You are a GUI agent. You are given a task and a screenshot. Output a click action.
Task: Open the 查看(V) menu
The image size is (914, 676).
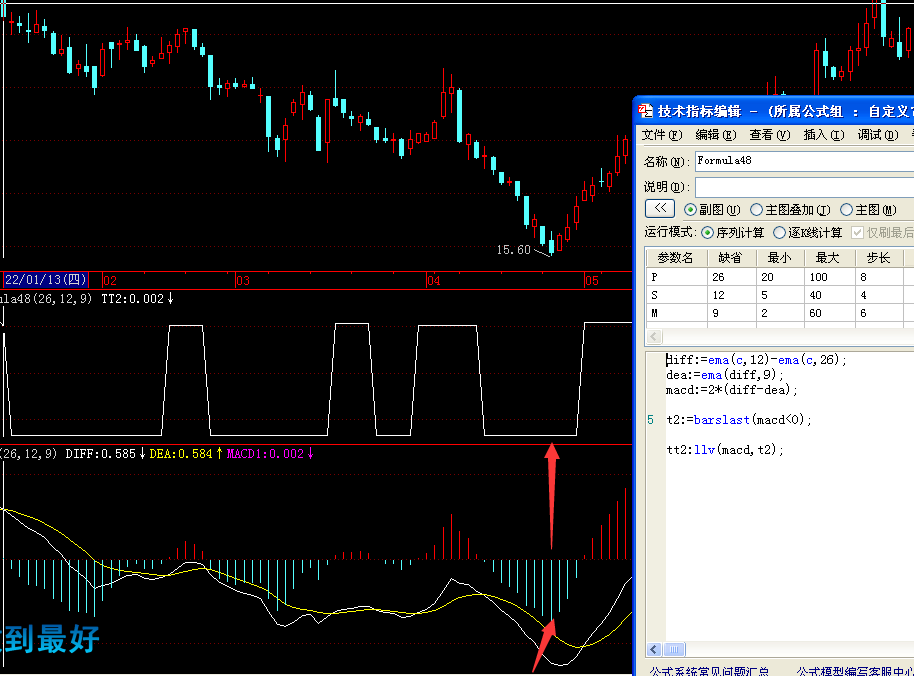769,135
